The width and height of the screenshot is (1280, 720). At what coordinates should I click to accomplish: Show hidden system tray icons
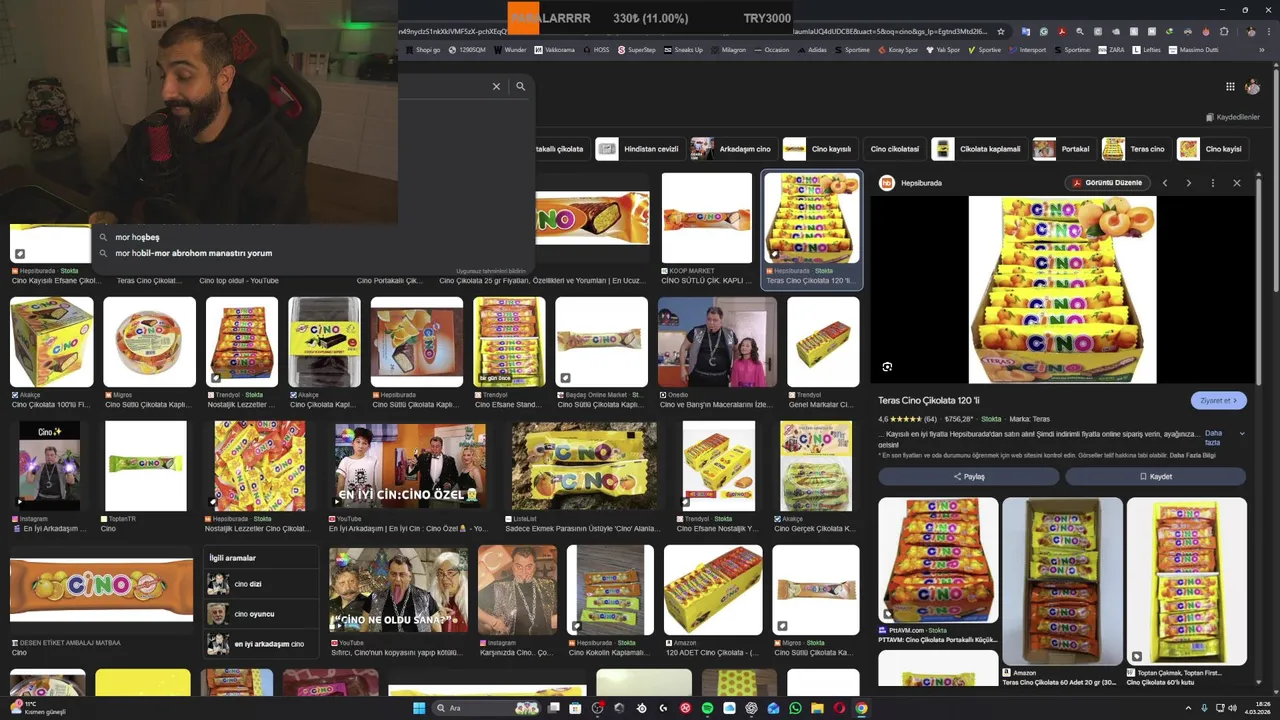click(1190, 708)
